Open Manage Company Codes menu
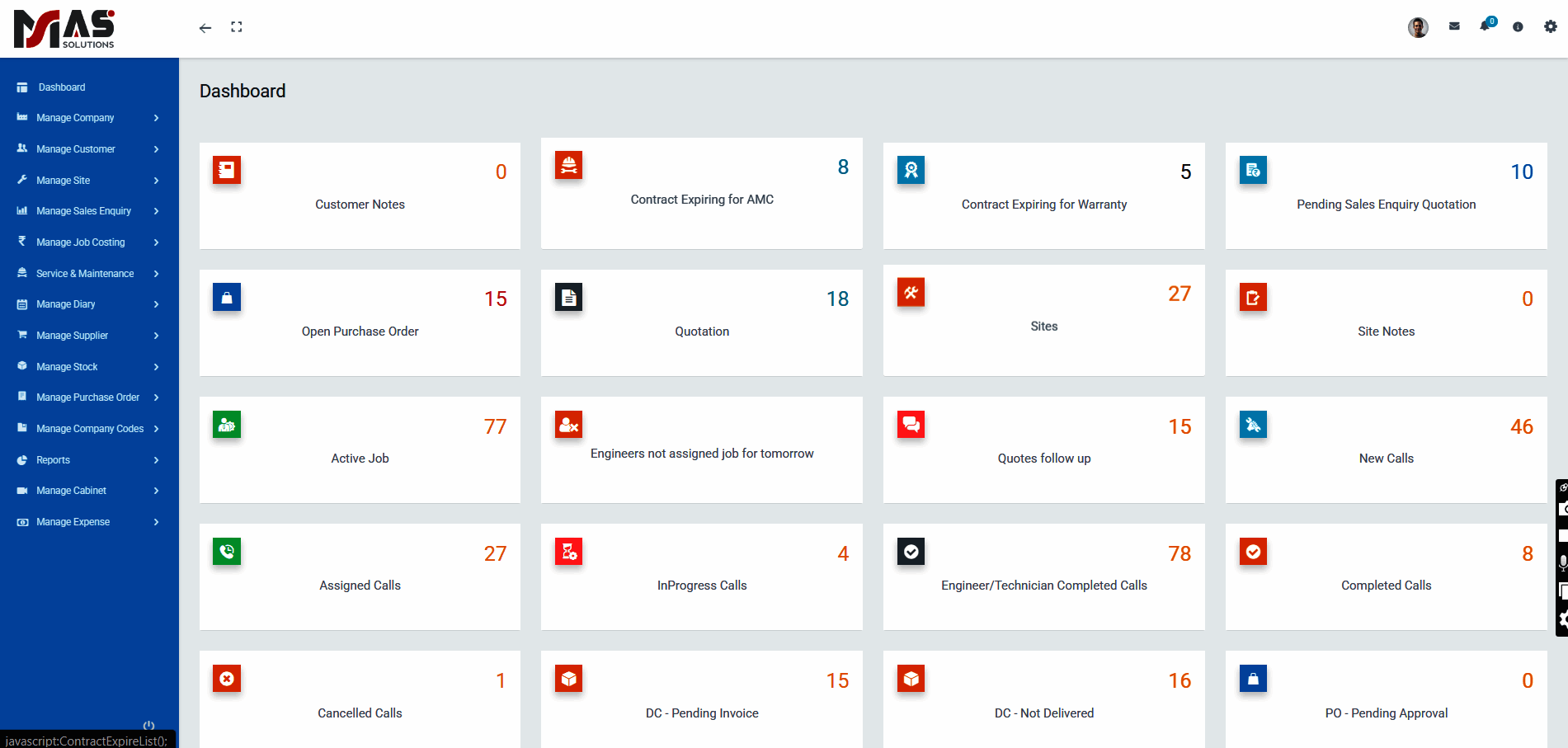The height and width of the screenshot is (748, 1568). coord(89,429)
